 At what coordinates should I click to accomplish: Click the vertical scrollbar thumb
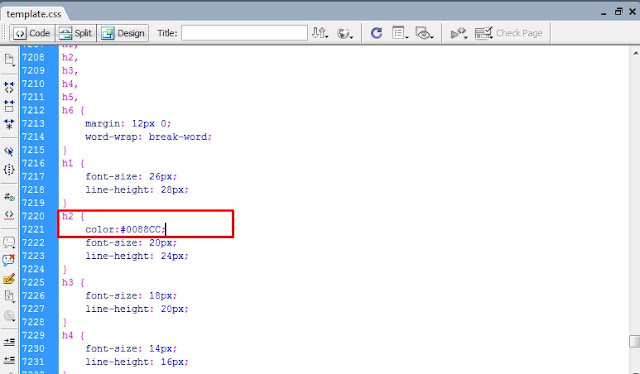click(635, 341)
